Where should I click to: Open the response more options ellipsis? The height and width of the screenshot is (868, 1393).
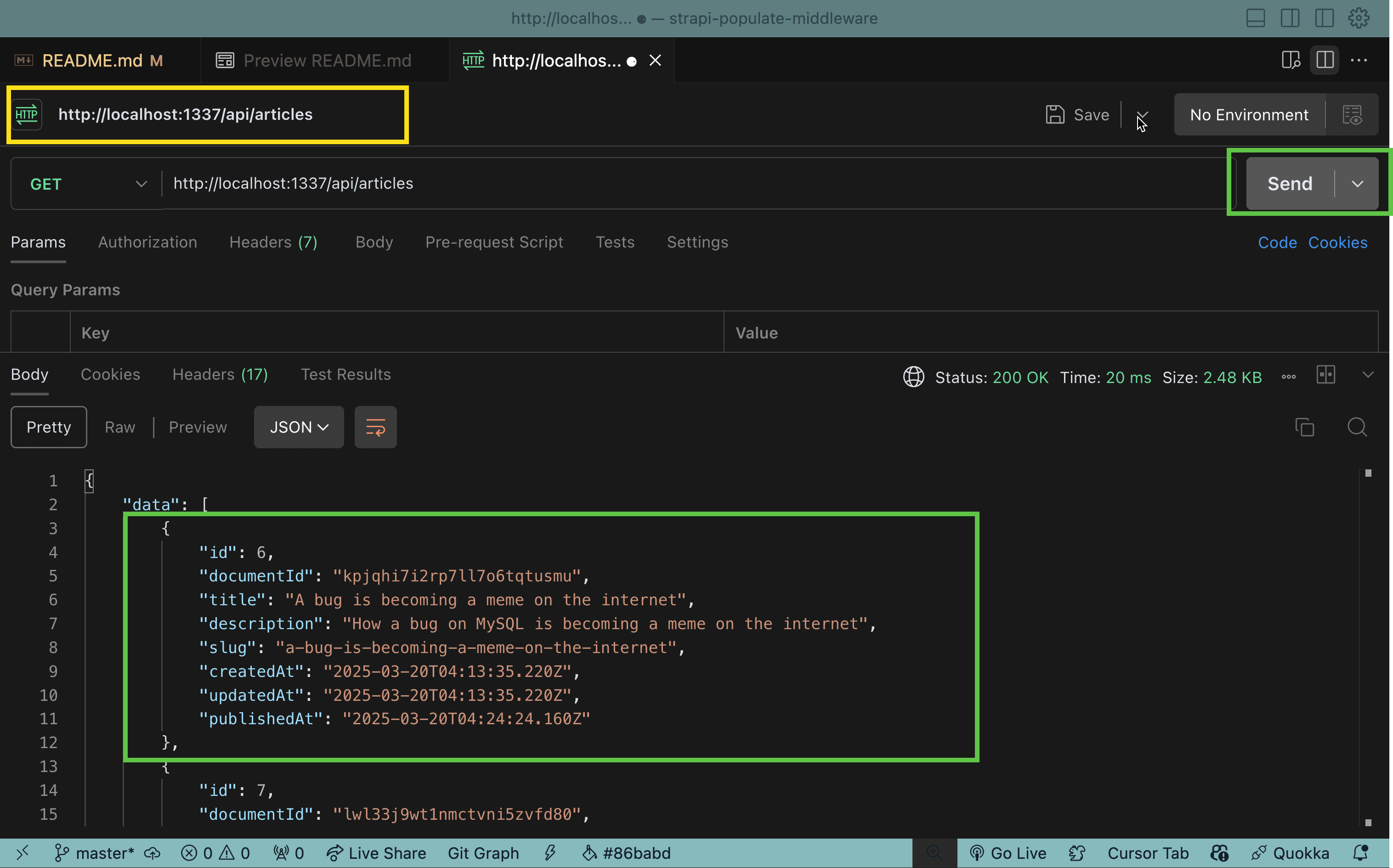tap(1289, 377)
